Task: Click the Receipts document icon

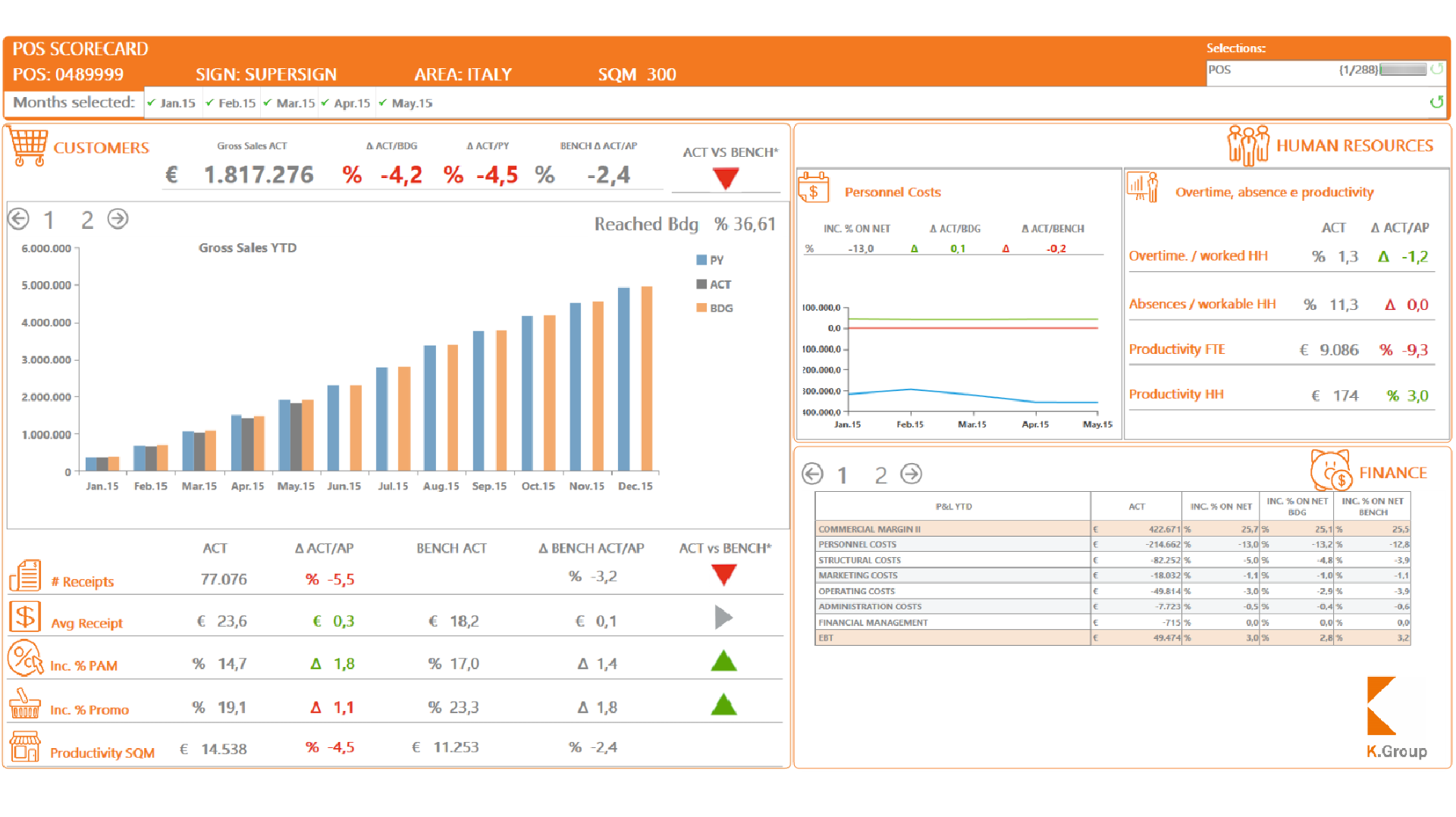Action: point(25,576)
